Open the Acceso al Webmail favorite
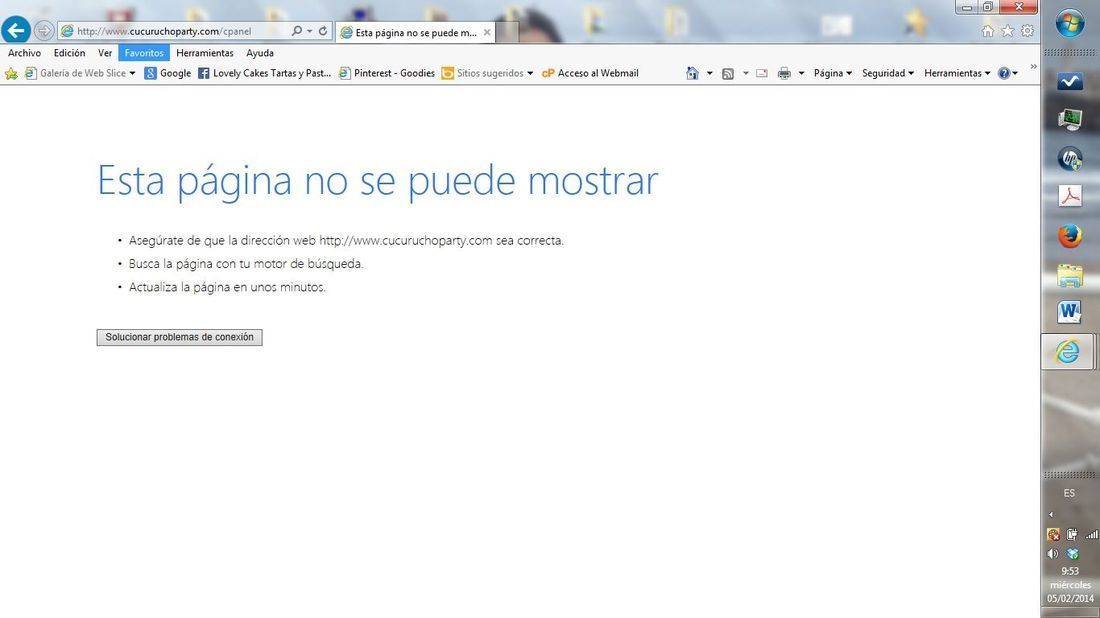 (x=590, y=73)
